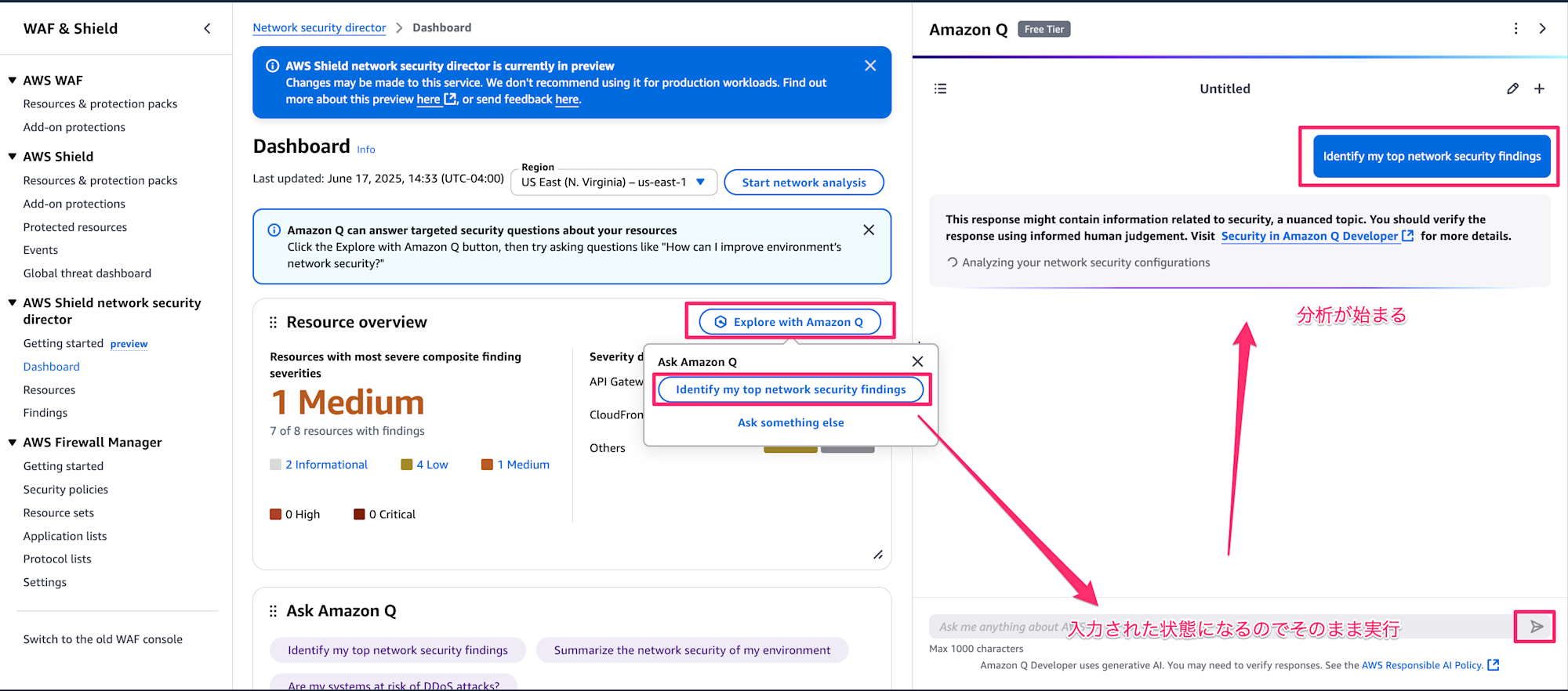
Task: Click info icon in Amazon Q banner
Action: pos(274,230)
